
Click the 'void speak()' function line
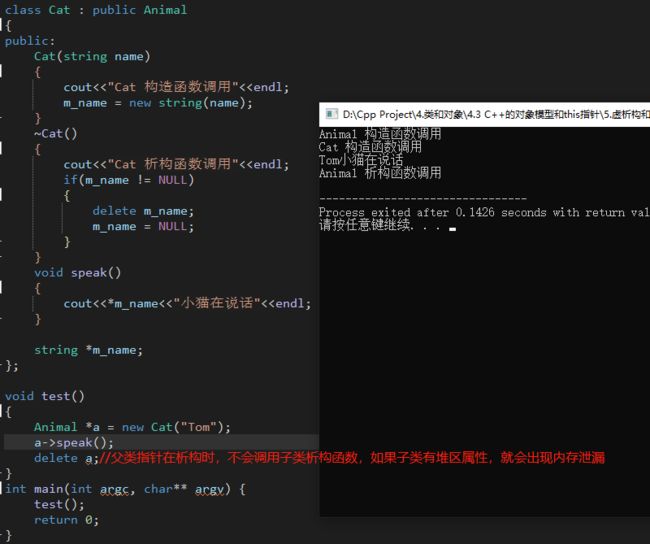pyautogui.click(x=78, y=273)
